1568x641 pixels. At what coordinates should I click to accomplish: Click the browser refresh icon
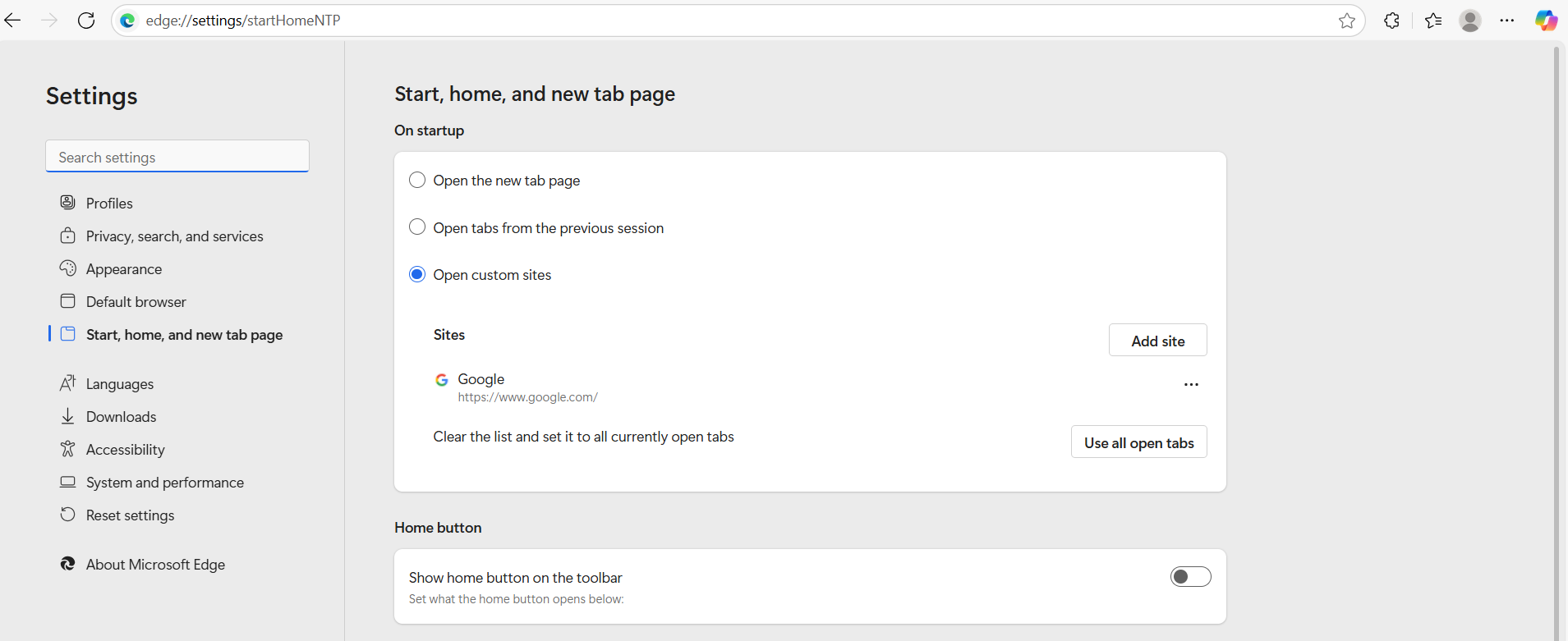pyautogui.click(x=86, y=21)
